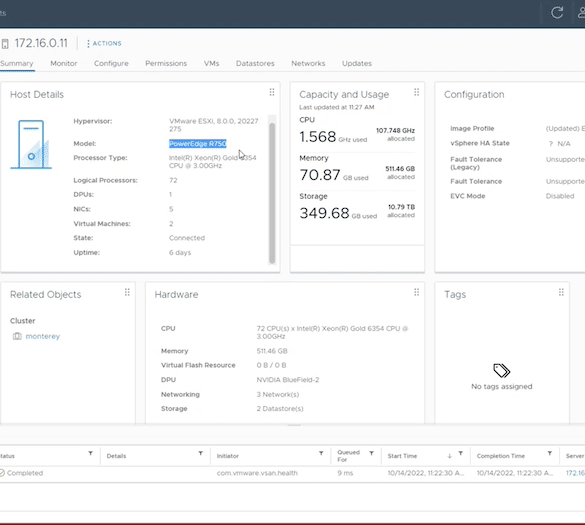The image size is (585, 525).
Task: Open the Configure tab
Action: pyautogui.click(x=111, y=63)
